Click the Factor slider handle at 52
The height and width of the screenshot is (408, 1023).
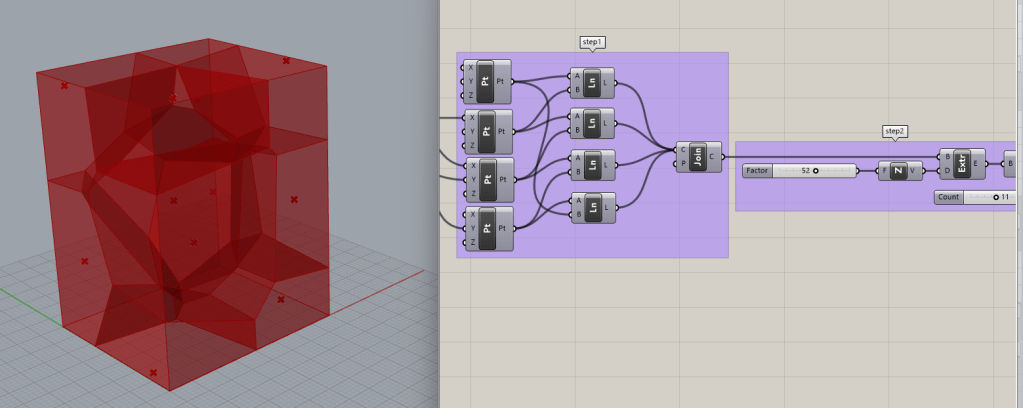pos(816,171)
